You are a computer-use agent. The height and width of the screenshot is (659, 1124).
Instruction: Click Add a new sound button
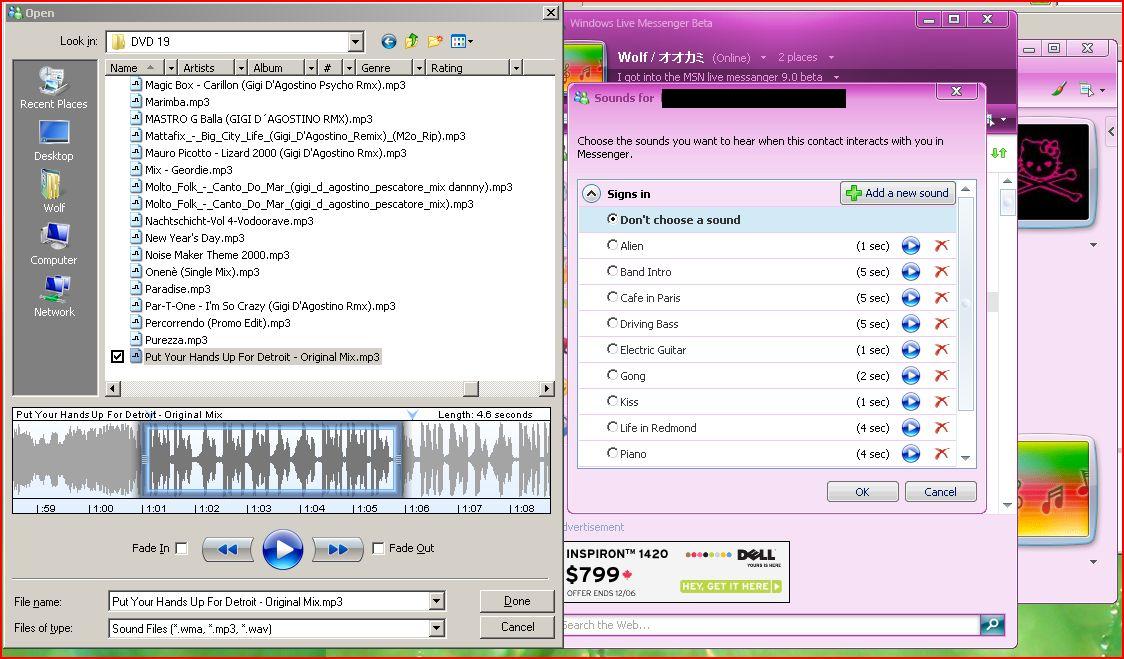pos(897,193)
